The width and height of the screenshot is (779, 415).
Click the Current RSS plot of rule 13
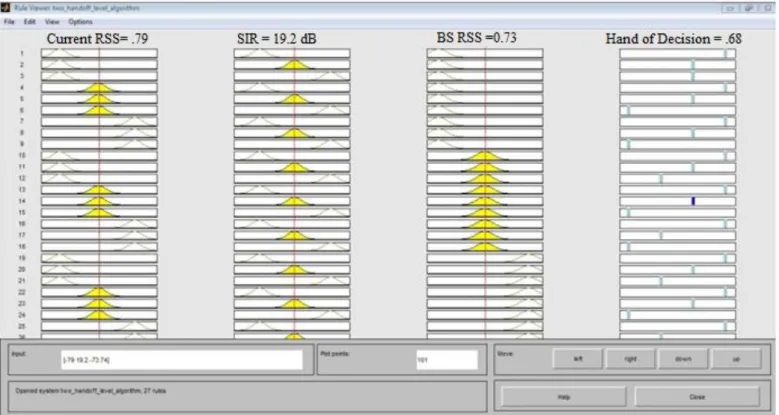99,190
